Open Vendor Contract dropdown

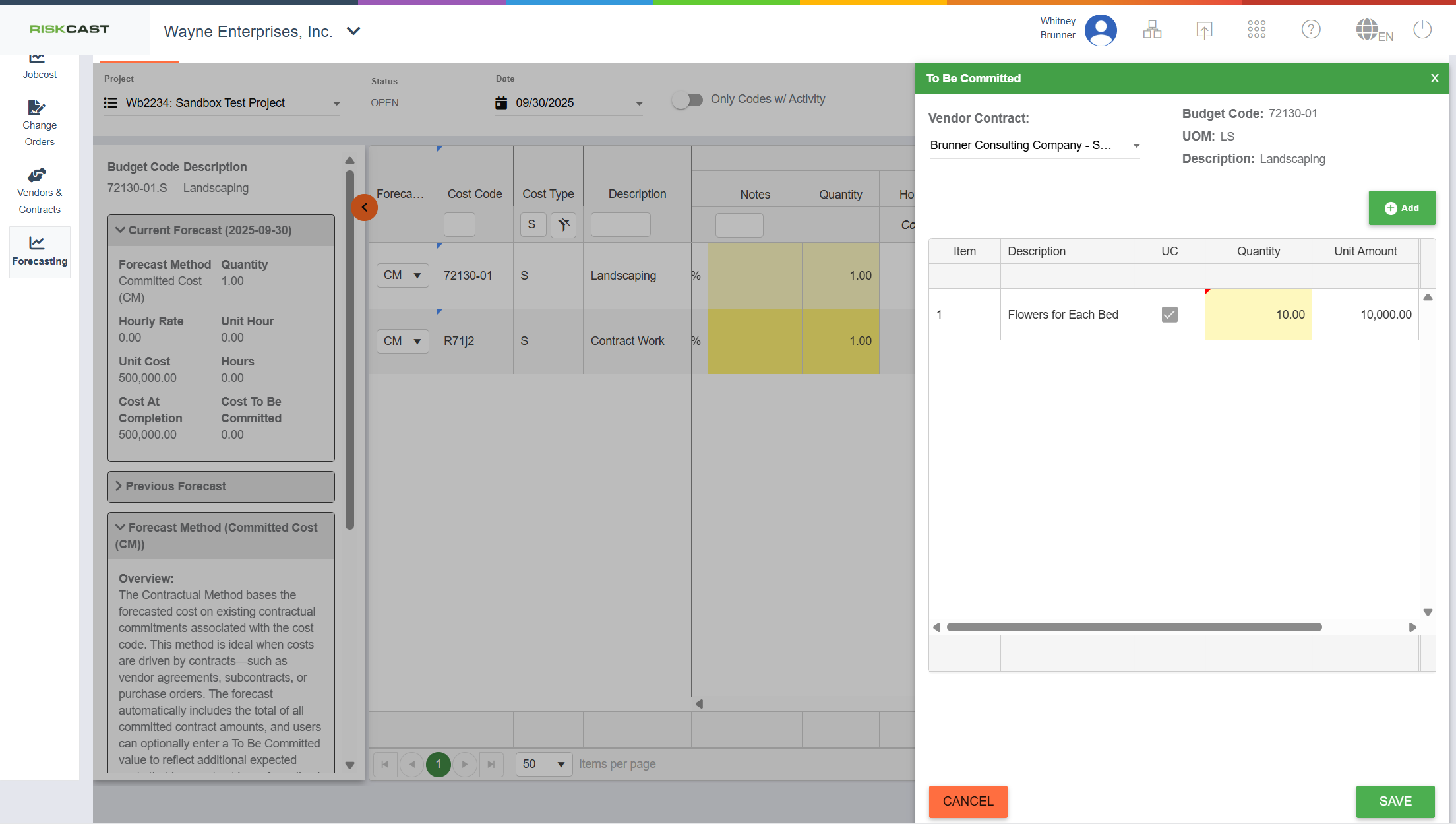[1136, 146]
